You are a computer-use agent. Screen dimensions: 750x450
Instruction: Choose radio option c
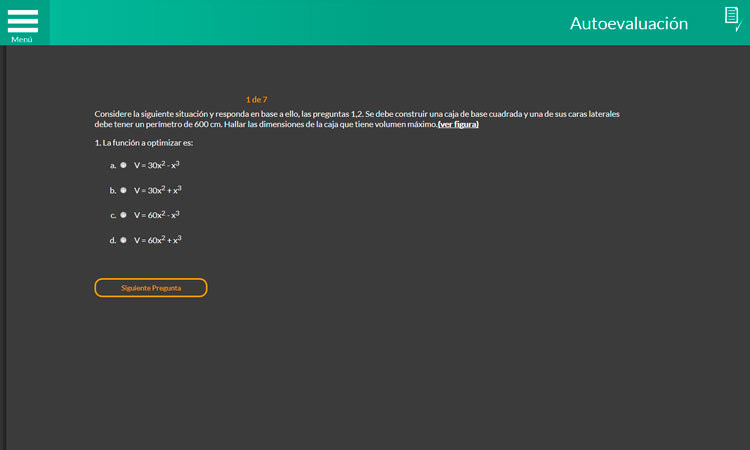click(x=124, y=215)
